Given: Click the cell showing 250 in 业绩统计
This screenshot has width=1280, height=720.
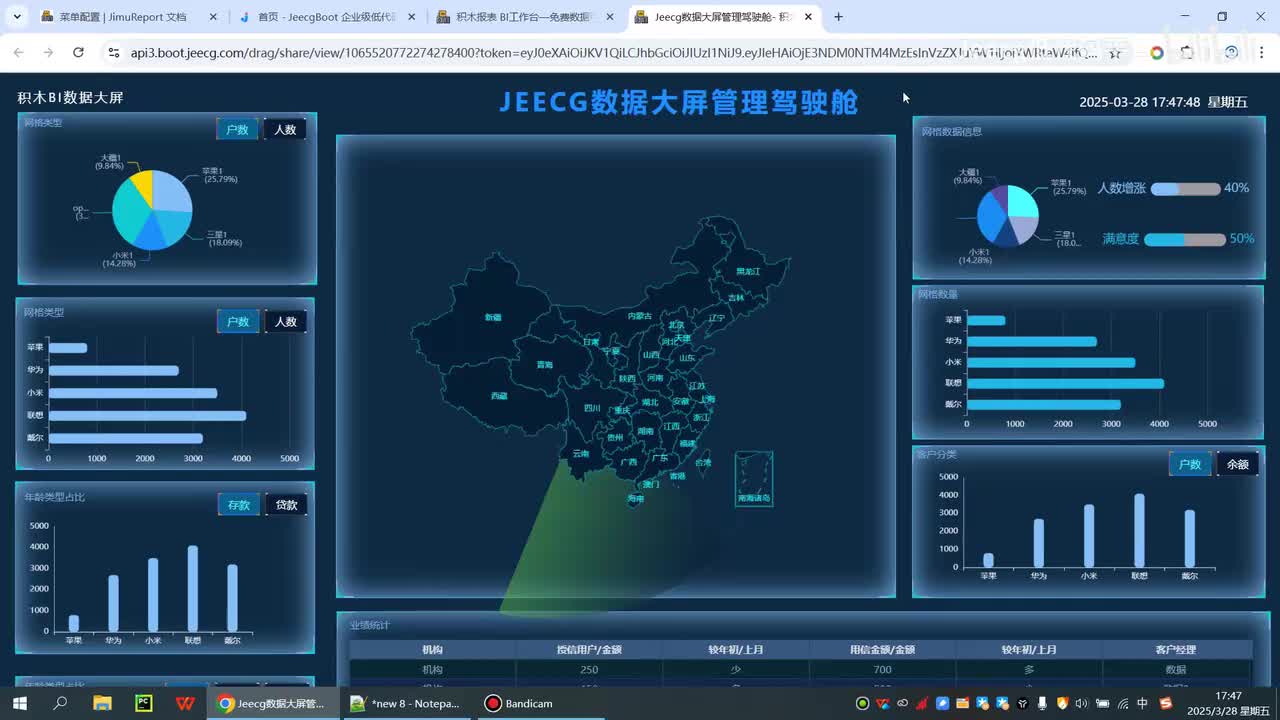Looking at the screenshot, I should pos(589,670).
